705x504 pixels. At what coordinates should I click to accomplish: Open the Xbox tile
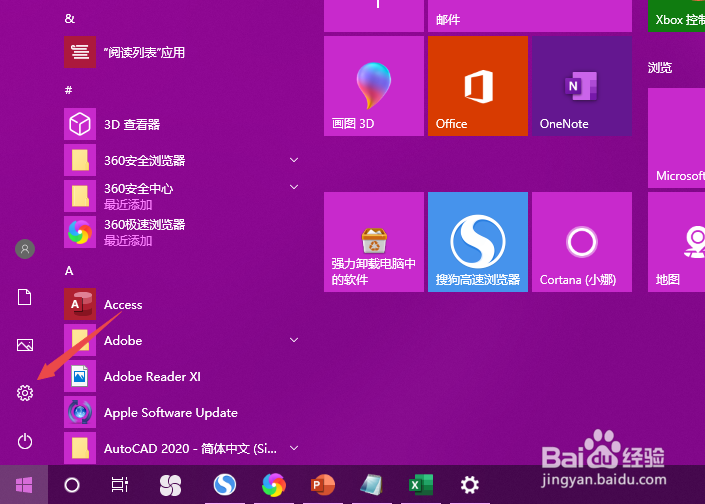click(676, 16)
